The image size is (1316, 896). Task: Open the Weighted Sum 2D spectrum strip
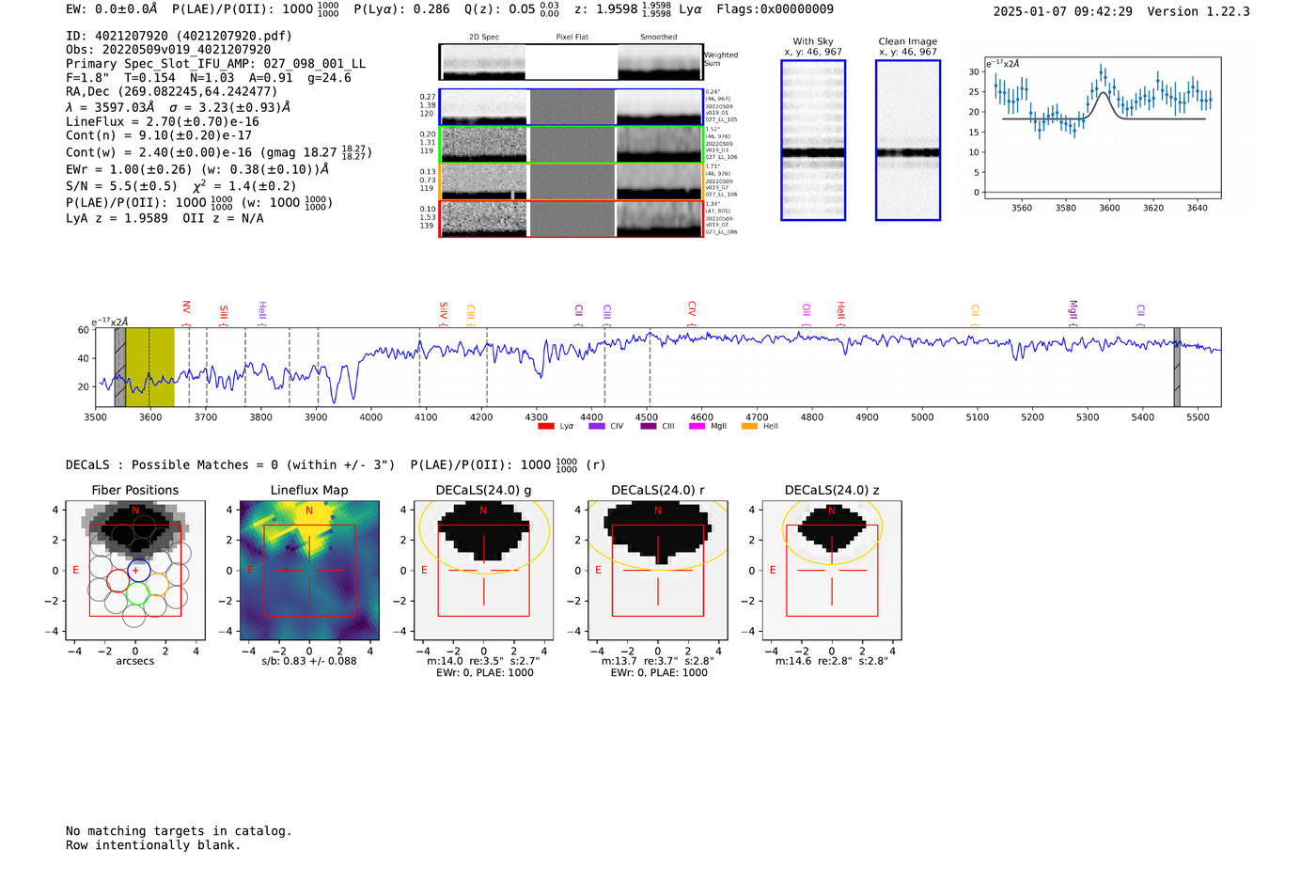[x=571, y=62]
